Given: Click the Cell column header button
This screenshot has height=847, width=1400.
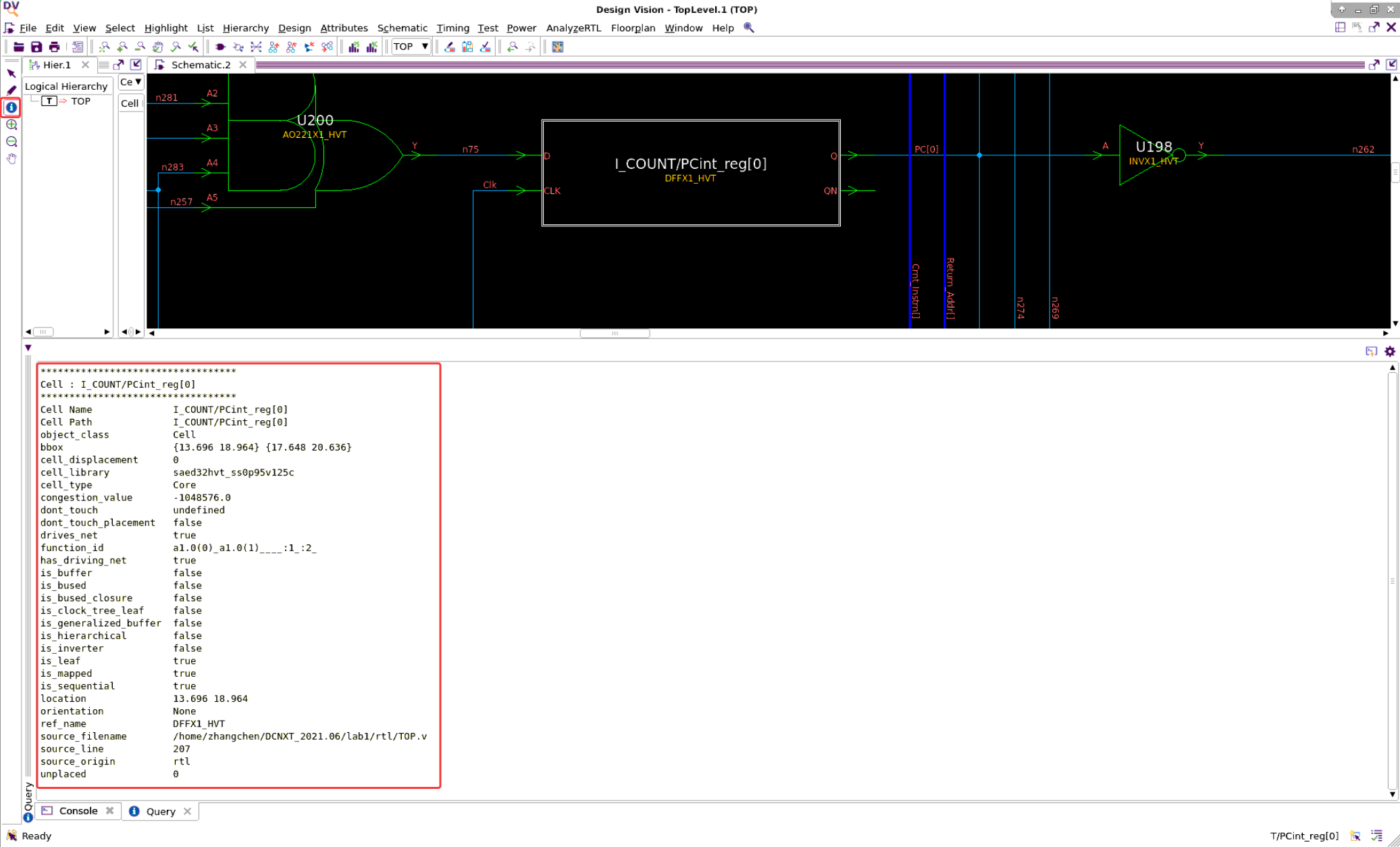Looking at the screenshot, I should [130, 103].
